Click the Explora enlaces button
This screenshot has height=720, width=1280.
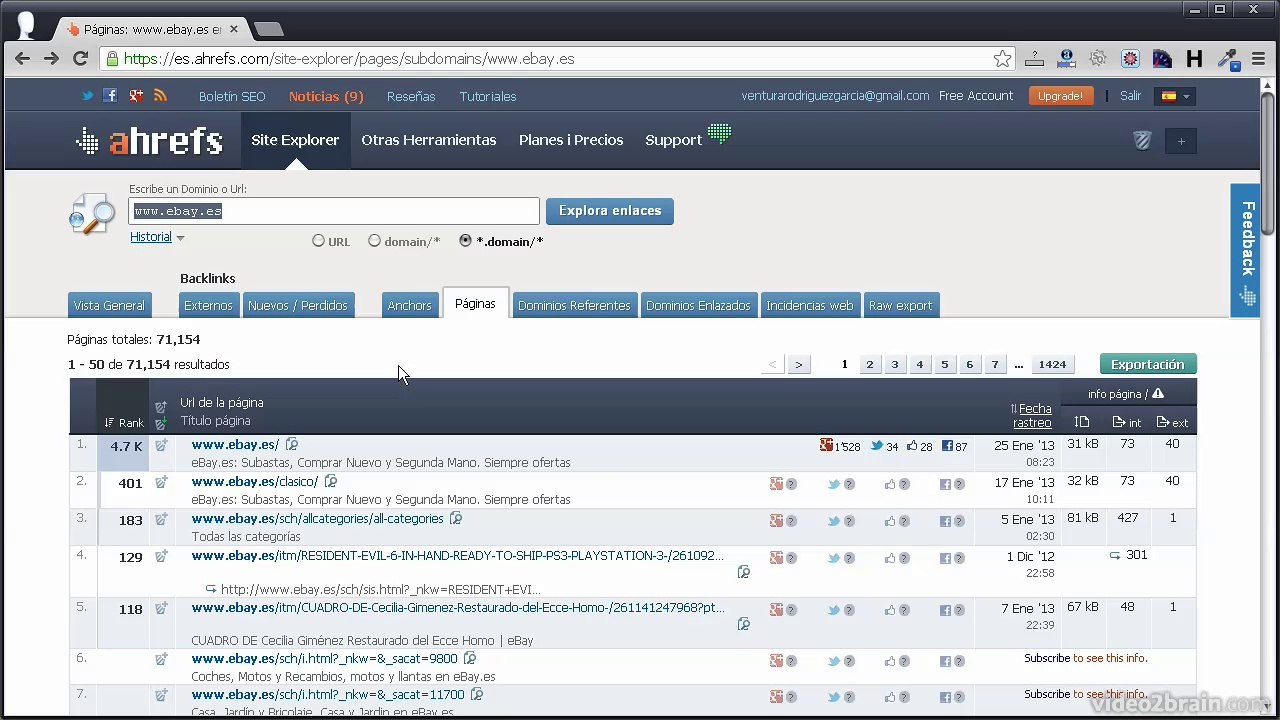tap(610, 211)
